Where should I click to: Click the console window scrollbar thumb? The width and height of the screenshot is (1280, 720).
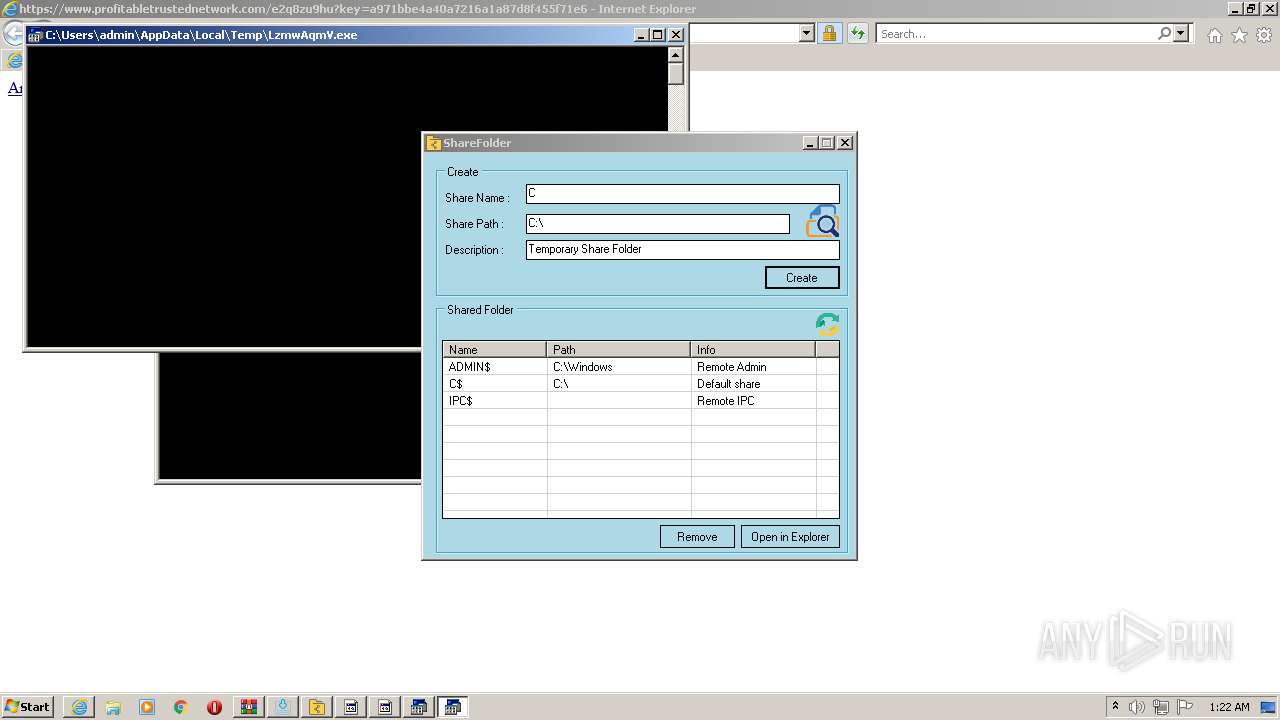point(676,74)
